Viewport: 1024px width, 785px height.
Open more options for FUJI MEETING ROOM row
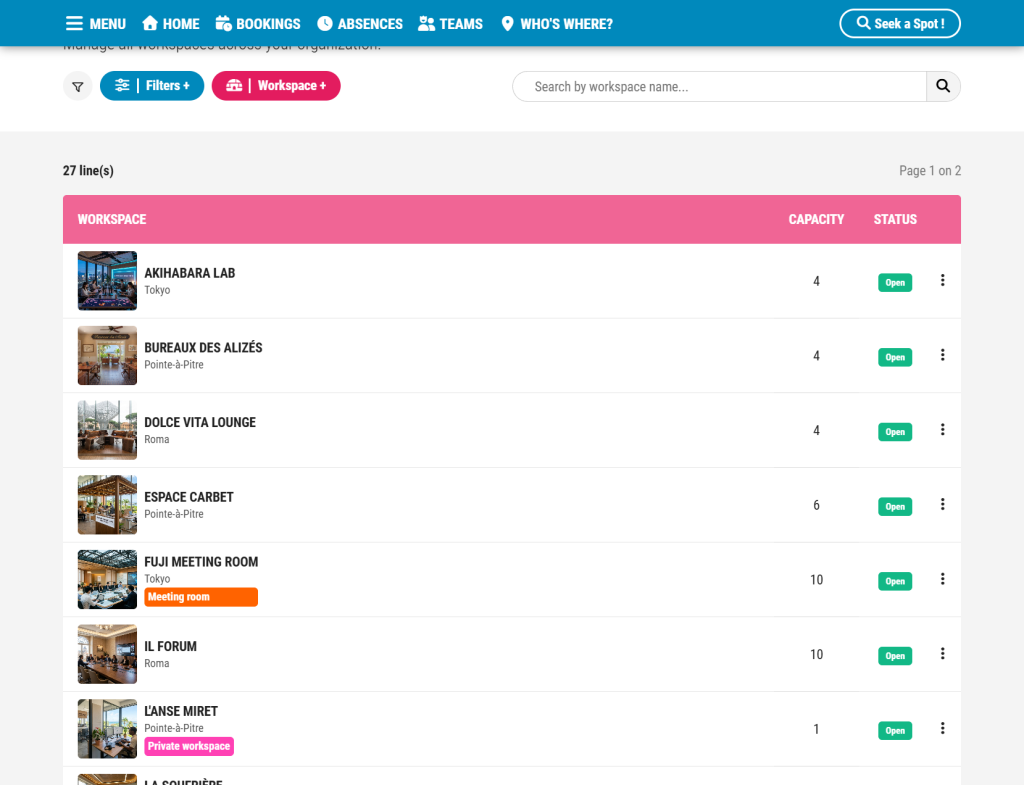point(942,579)
